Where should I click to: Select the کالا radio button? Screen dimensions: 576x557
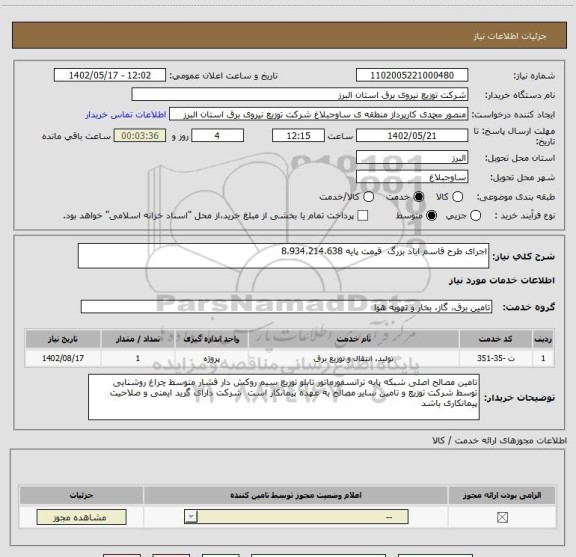(457, 197)
